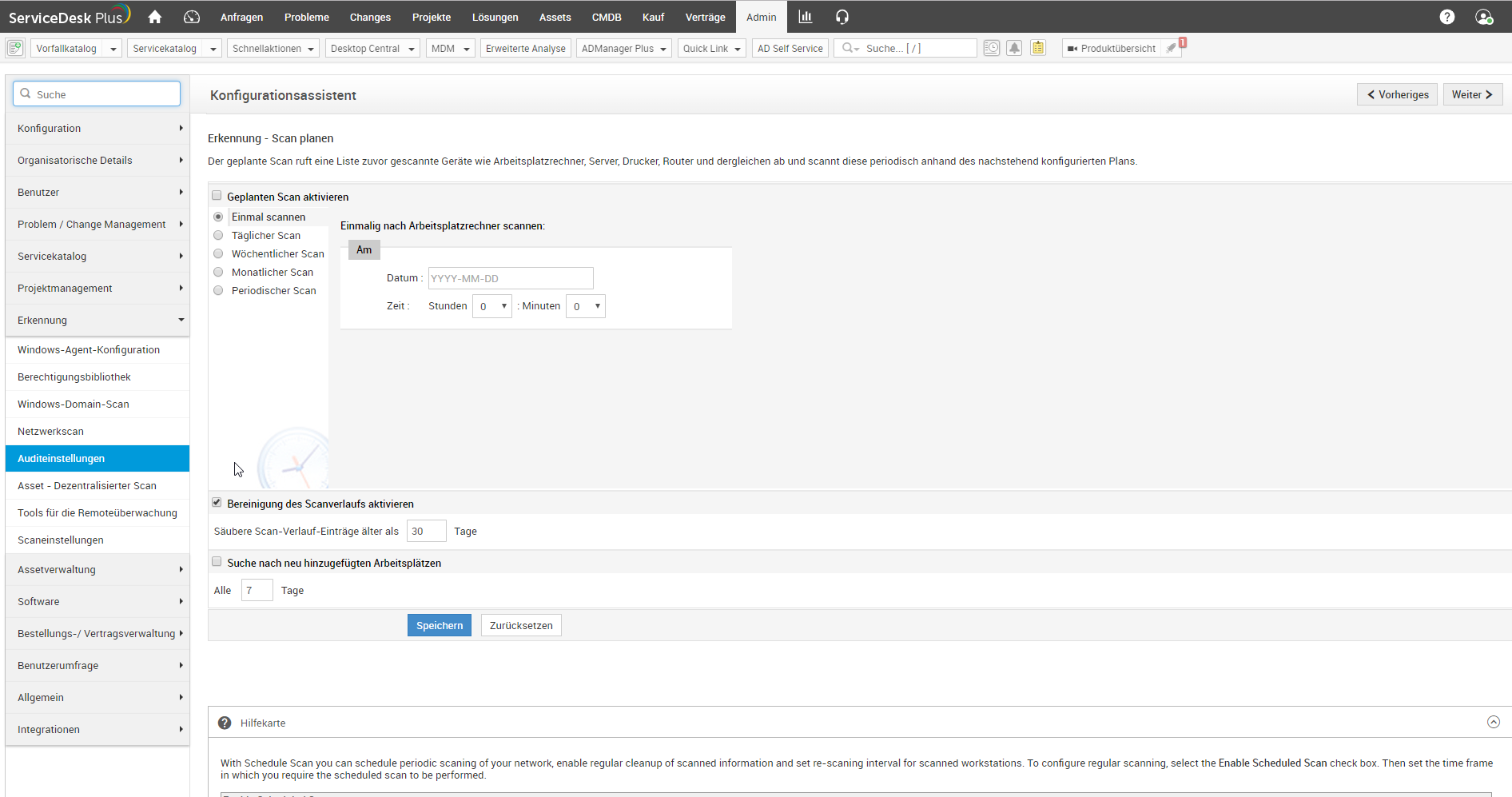Viewport: 1512px width, 797px height.
Task: Open the Verträge tab
Action: [705, 17]
